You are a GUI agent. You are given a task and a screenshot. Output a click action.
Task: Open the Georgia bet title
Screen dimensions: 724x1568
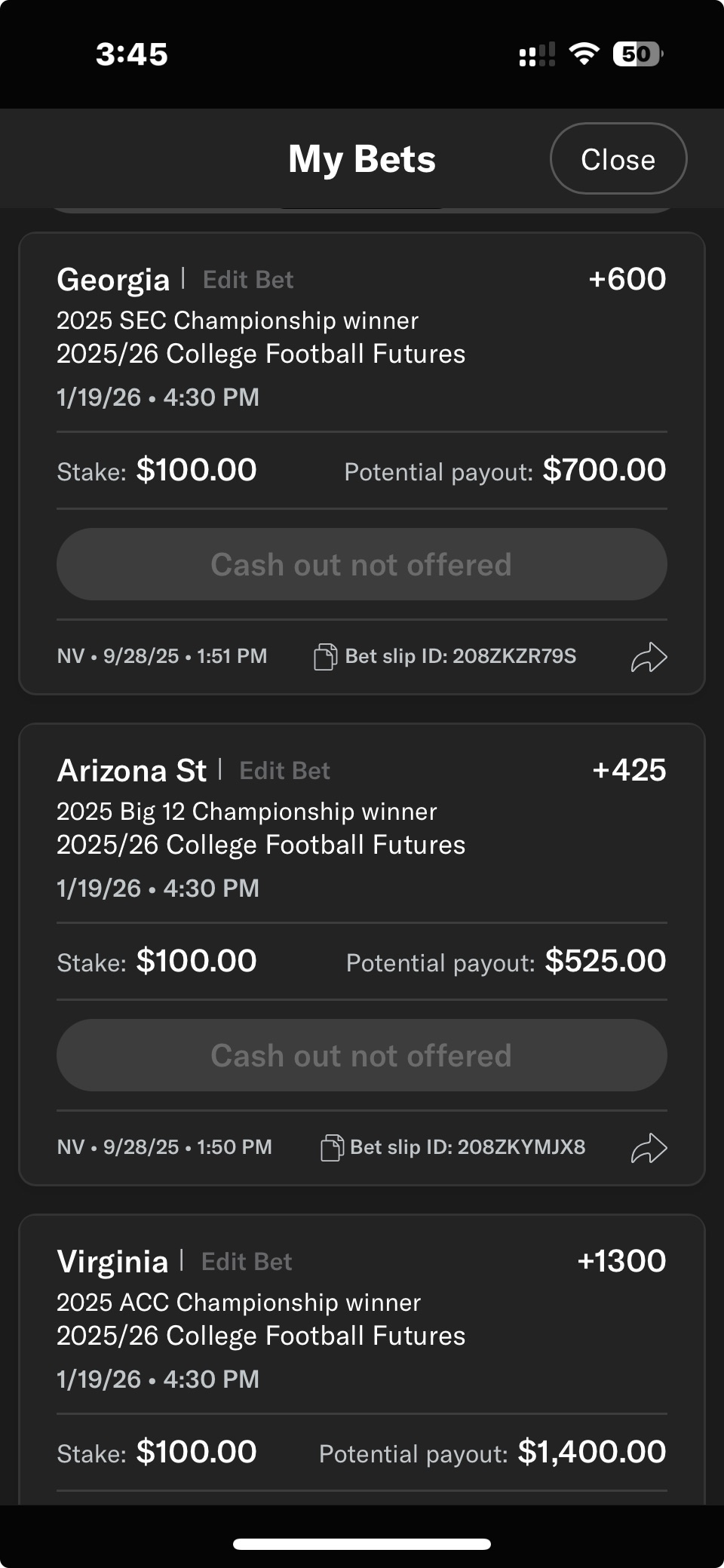pyautogui.click(x=113, y=280)
